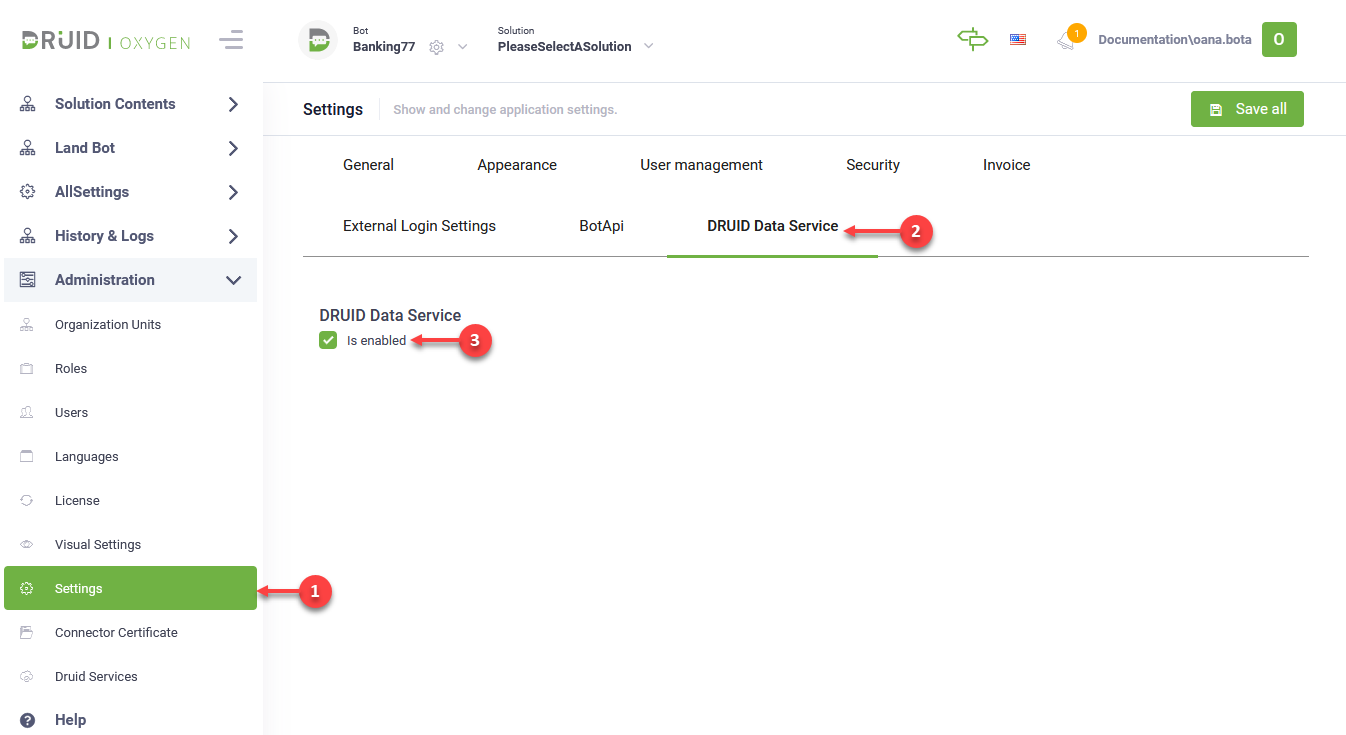The width and height of the screenshot is (1346, 735).
Task: Click the Help question mark icon
Action: click(x=28, y=720)
